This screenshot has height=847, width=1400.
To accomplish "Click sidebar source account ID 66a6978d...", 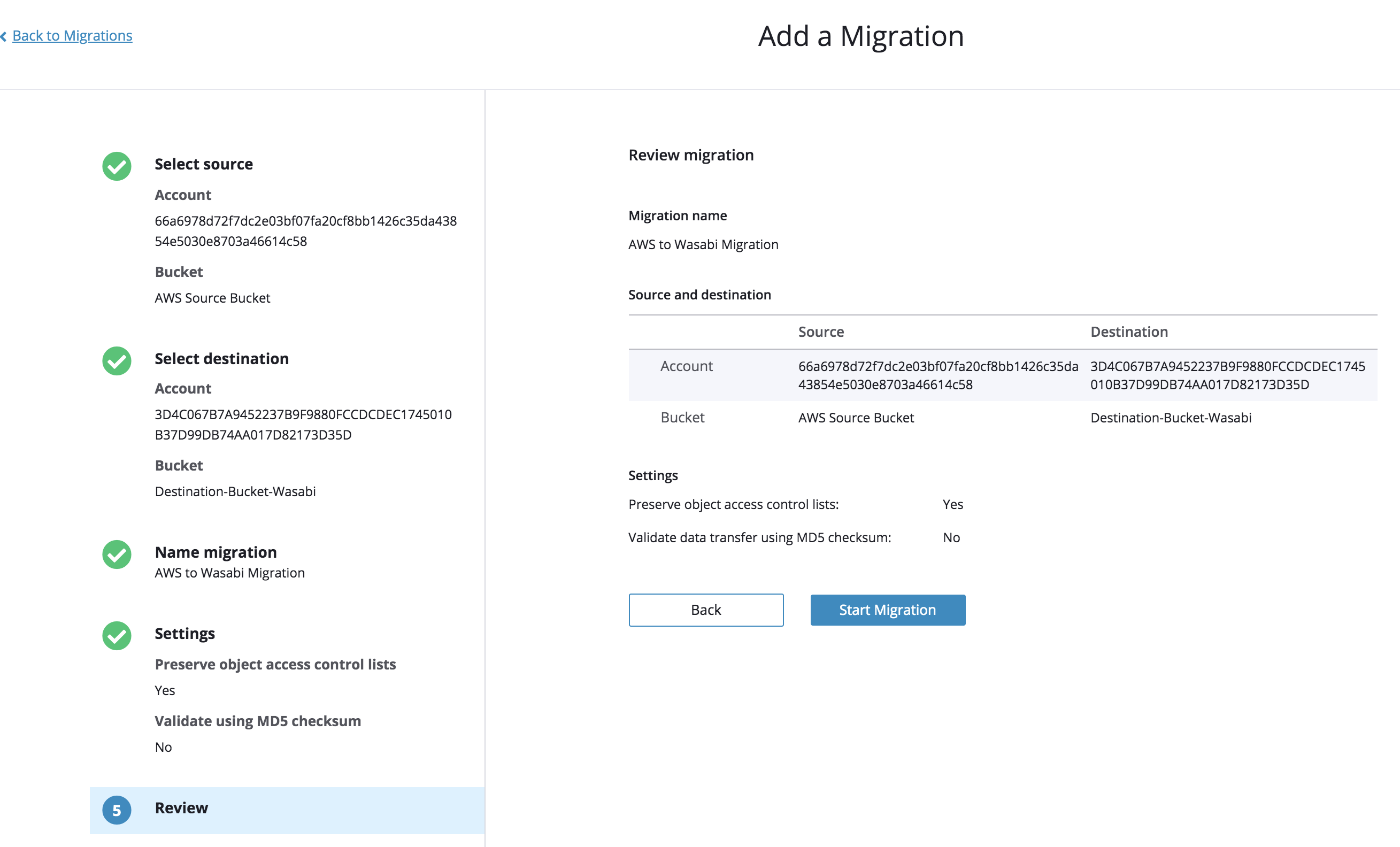I will click(306, 231).
